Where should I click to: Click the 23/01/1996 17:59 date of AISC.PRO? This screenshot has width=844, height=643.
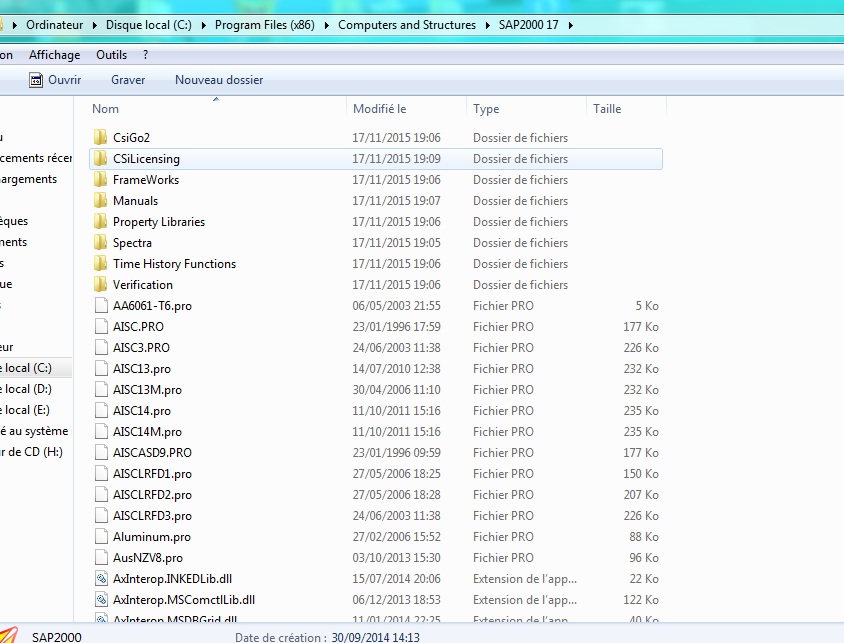(396, 327)
